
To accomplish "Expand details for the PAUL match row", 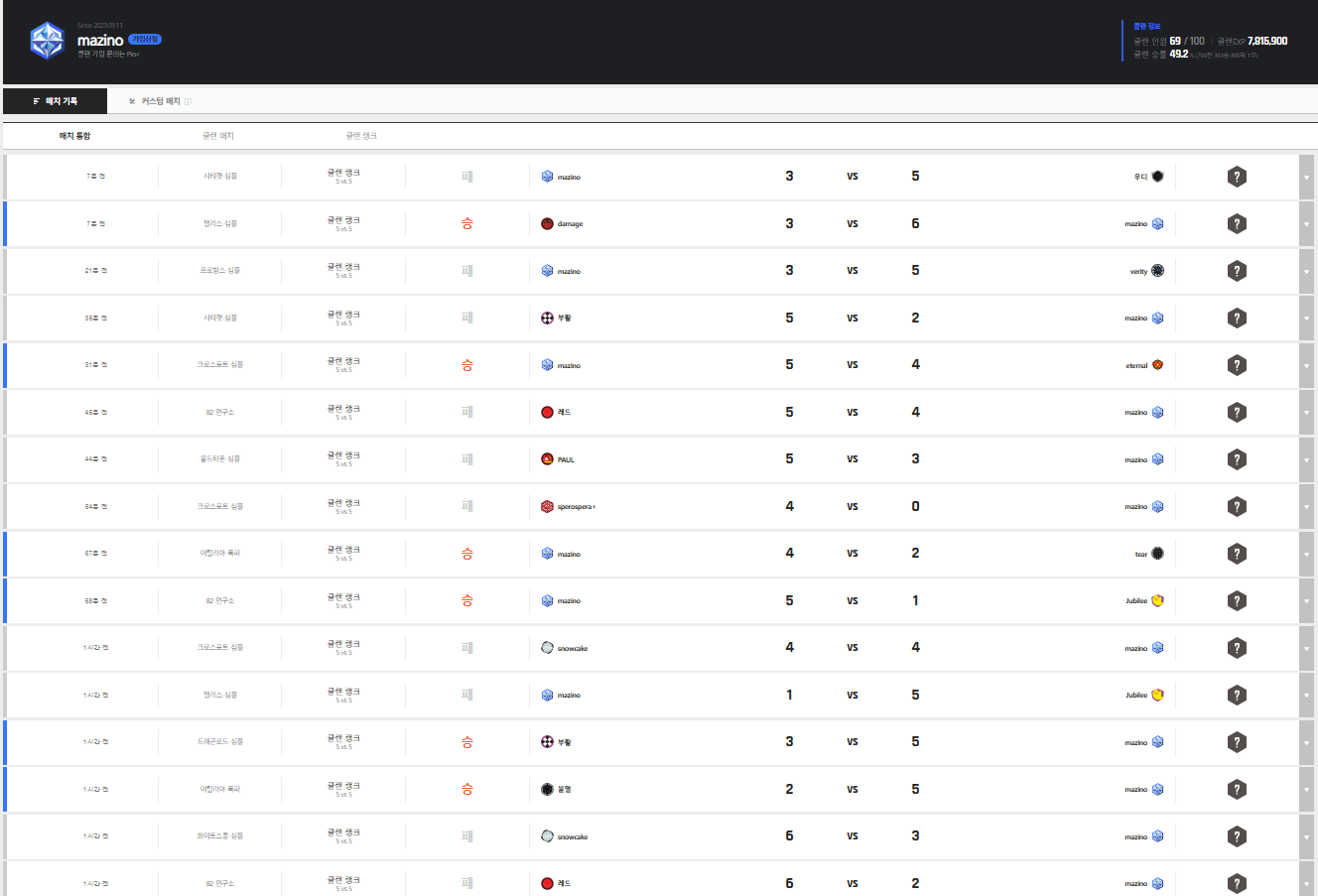I will click(1306, 460).
